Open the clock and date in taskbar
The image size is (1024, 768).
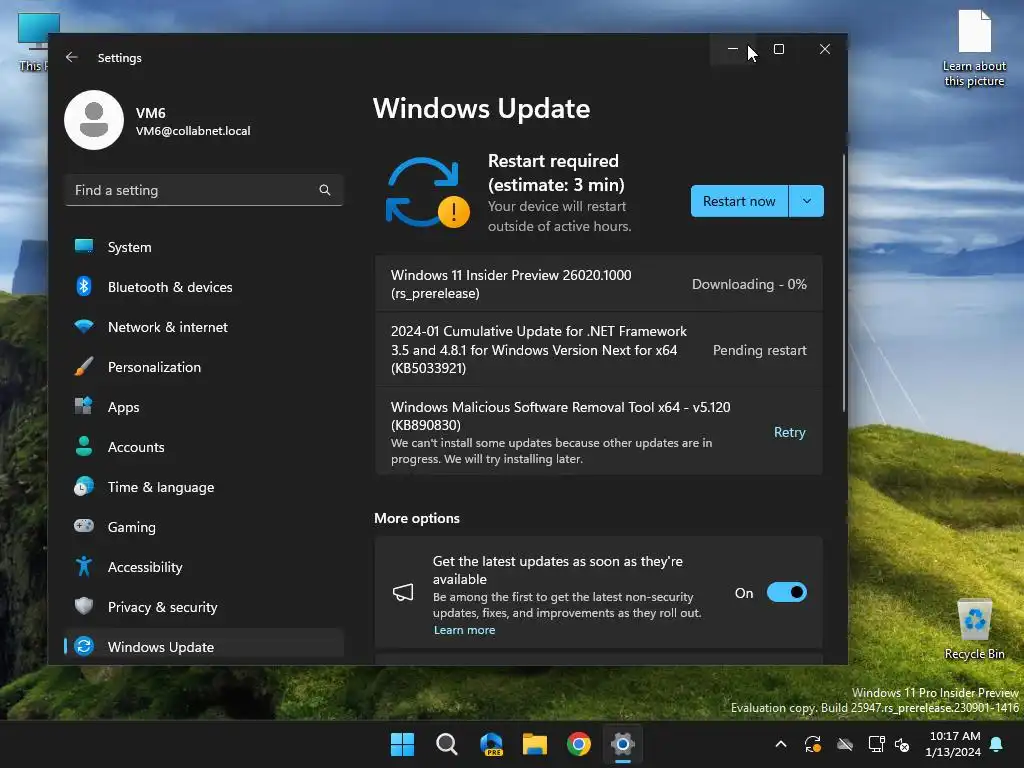tap(953, 744)
